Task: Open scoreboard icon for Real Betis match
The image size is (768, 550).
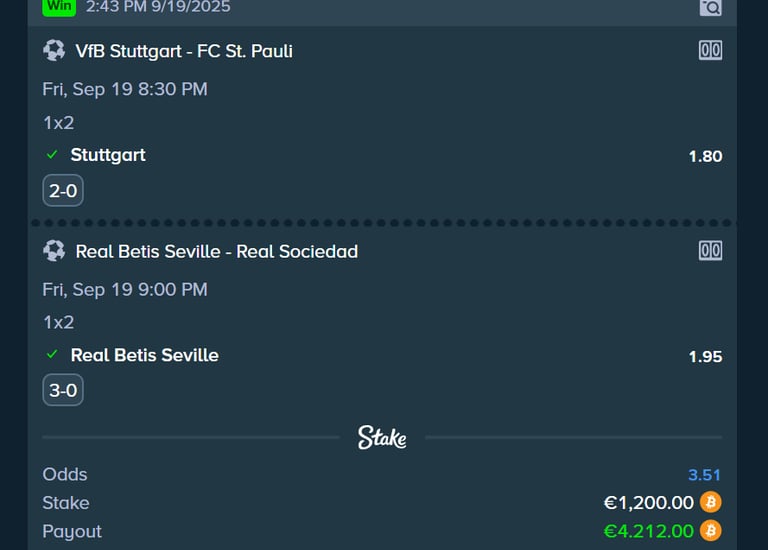Action: pyautogui.click(x=710, y=251)
